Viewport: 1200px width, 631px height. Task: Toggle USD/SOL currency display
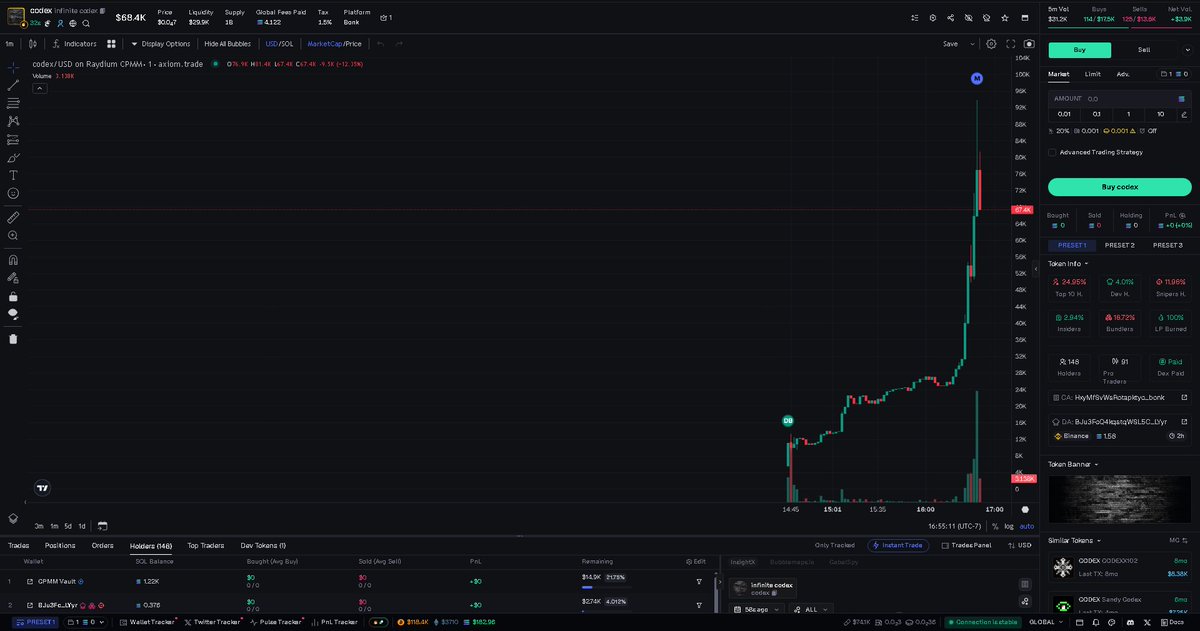[279, 44]
